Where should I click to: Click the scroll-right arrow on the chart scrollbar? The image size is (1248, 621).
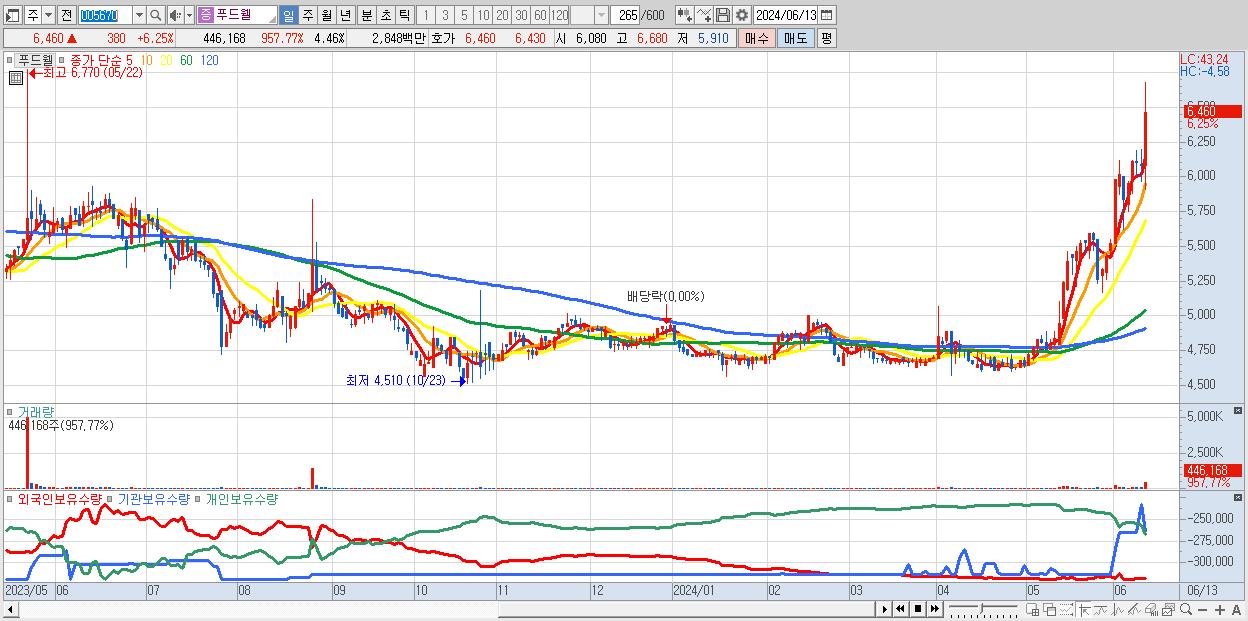click(x=884, y=609)
